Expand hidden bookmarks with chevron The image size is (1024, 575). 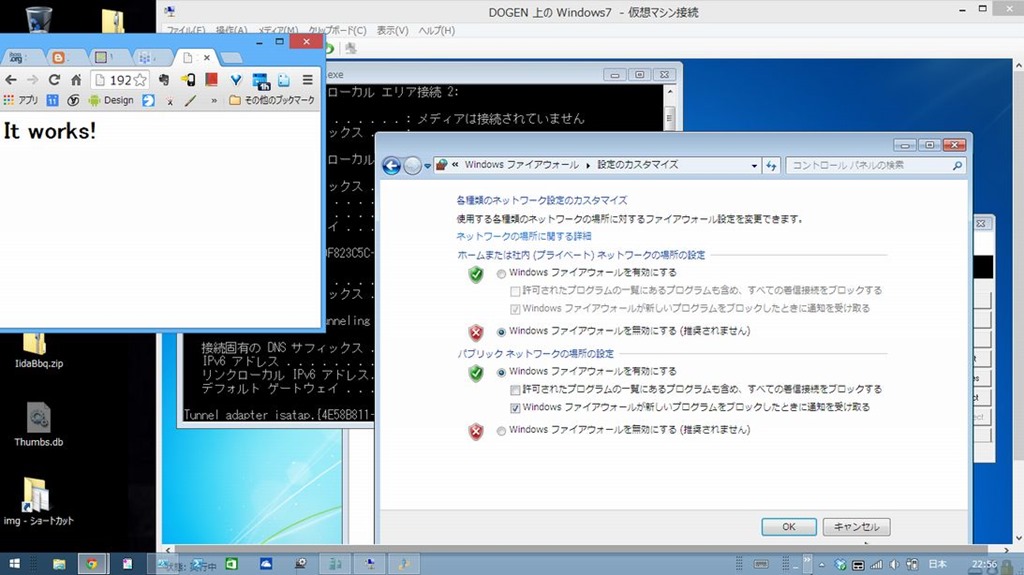tap(213, 101)
